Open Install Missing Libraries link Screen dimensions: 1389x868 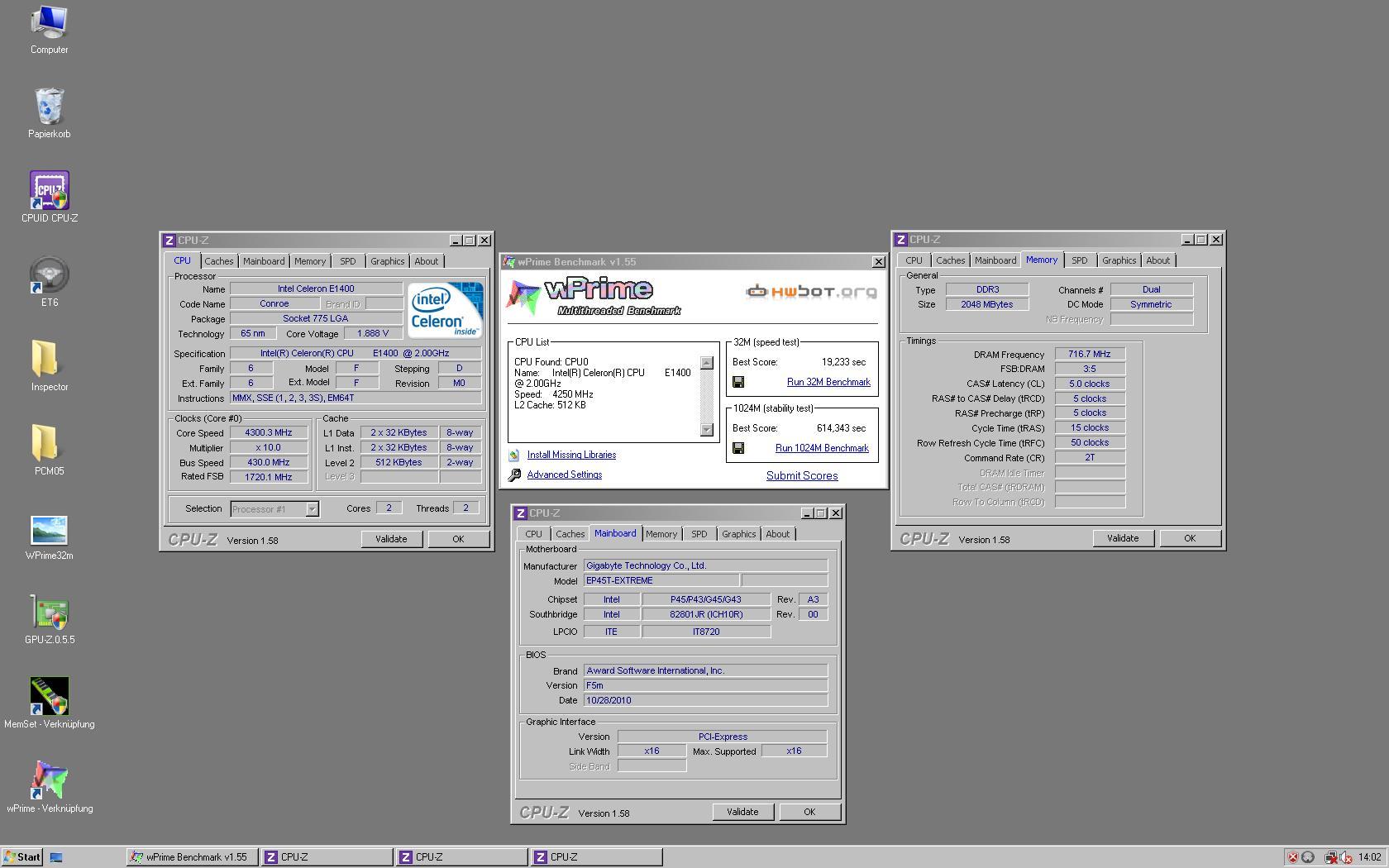click(x=571, y=455)
